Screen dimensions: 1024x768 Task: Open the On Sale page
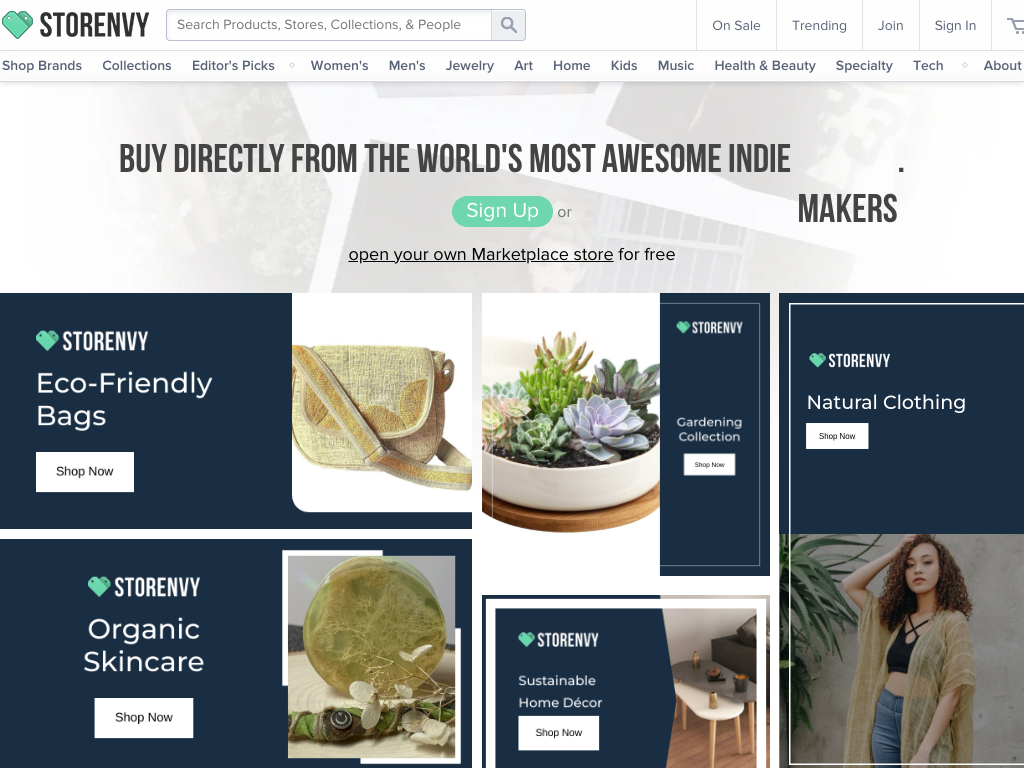[736, 25]
